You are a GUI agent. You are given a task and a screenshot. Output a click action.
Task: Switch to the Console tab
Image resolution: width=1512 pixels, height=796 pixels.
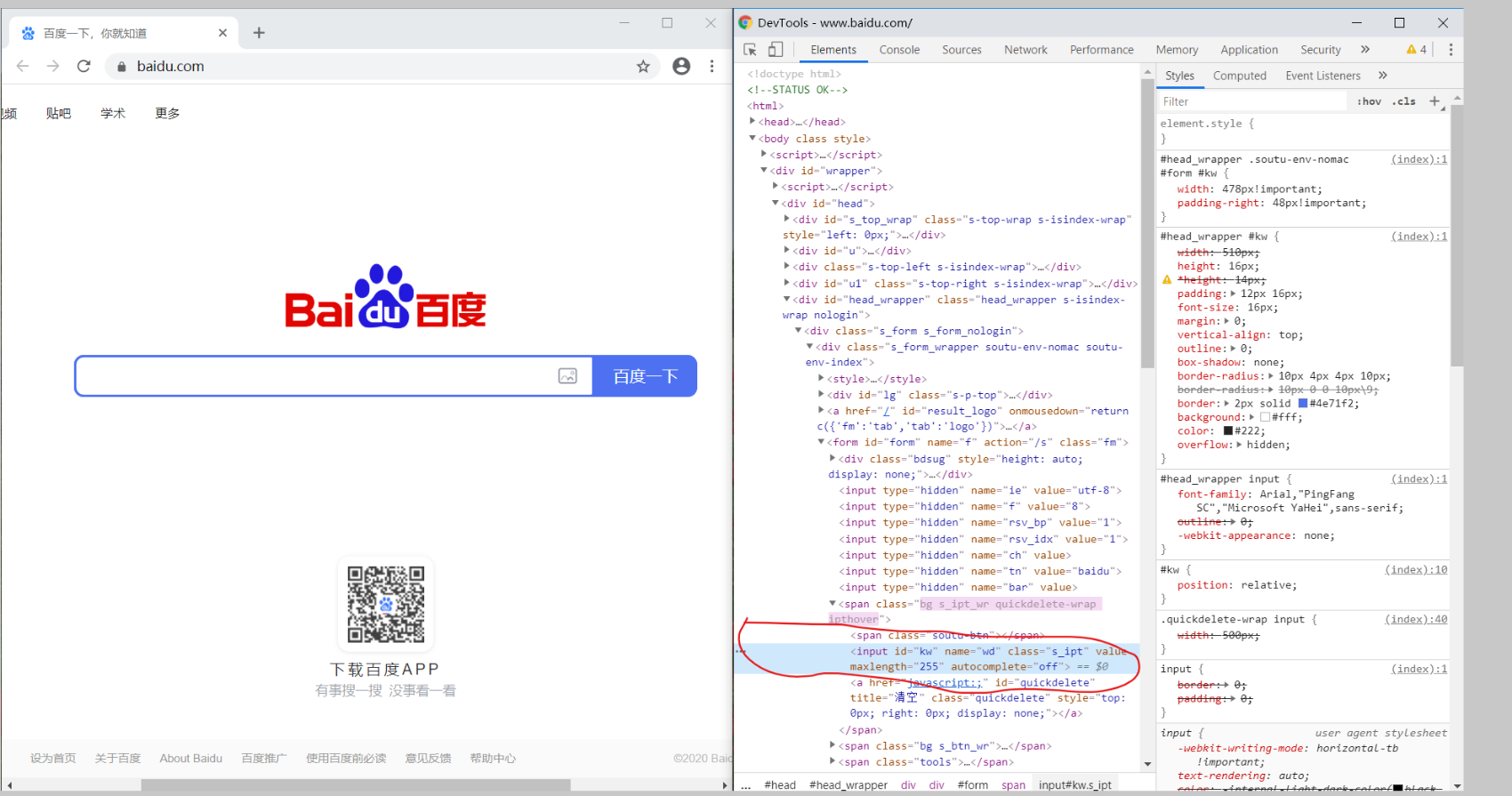click(899, 50)
